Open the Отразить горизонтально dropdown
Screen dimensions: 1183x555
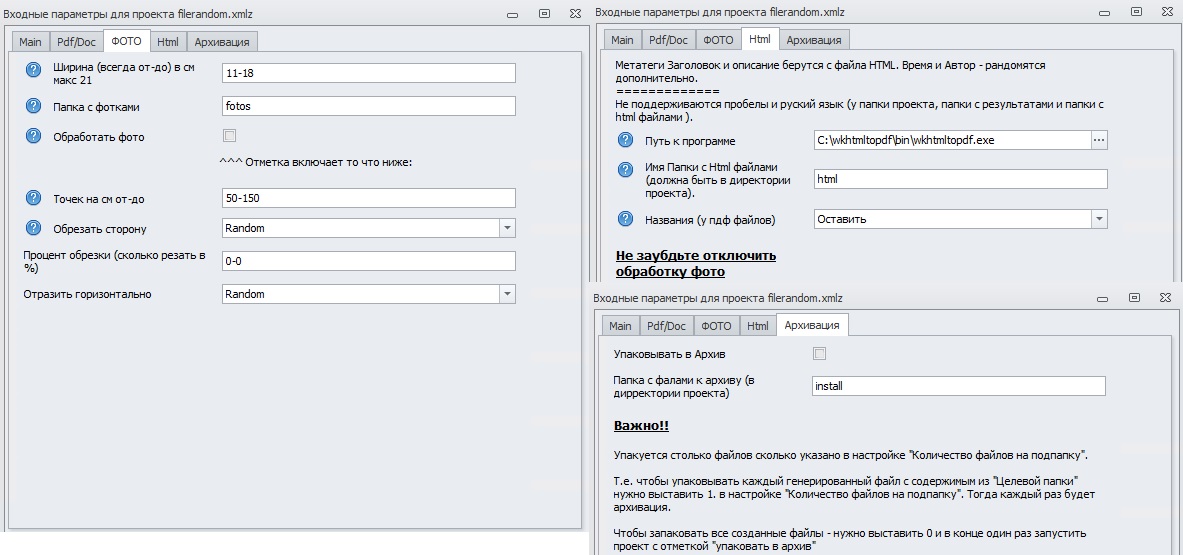507,294
